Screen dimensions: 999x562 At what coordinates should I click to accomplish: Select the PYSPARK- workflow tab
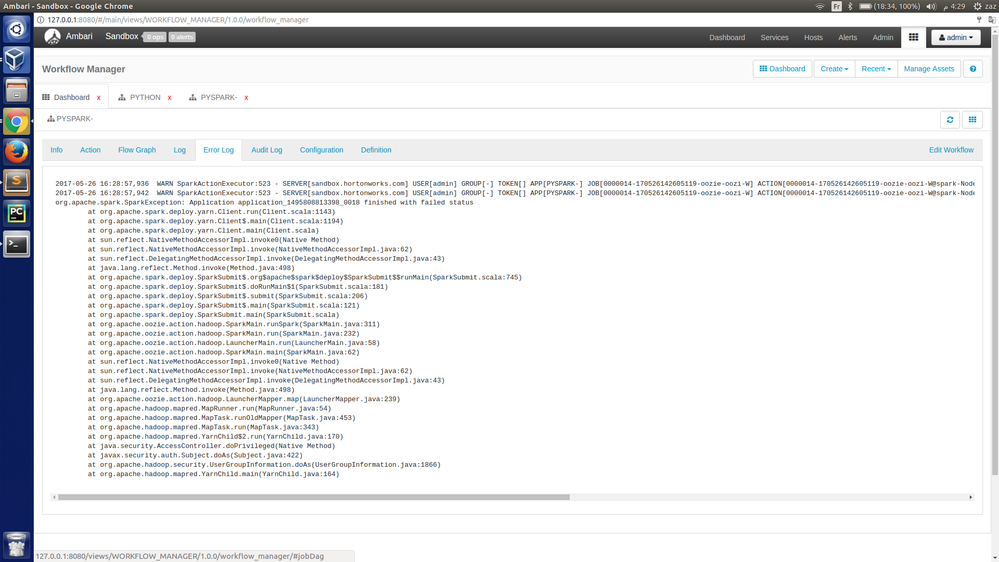pyautogui.click(x=219, y=97)
